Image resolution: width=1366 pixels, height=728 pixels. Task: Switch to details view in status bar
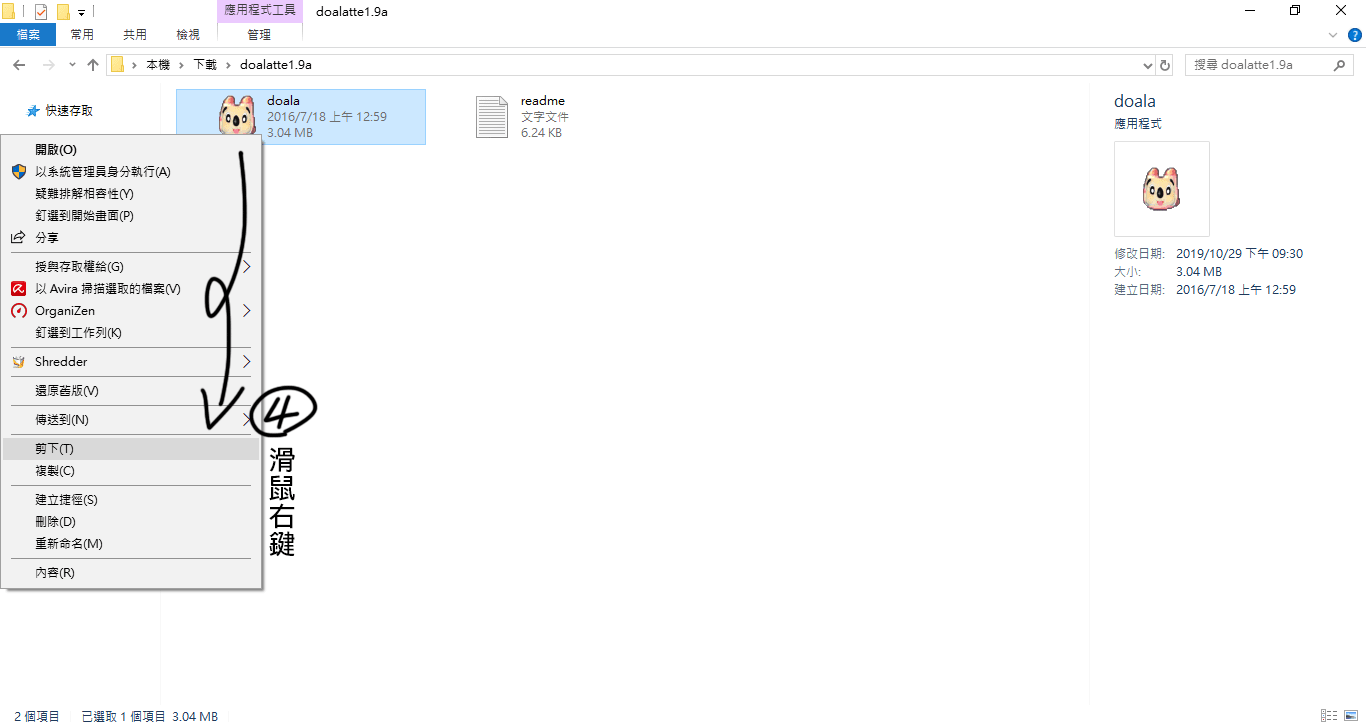tap(1328, 716)
